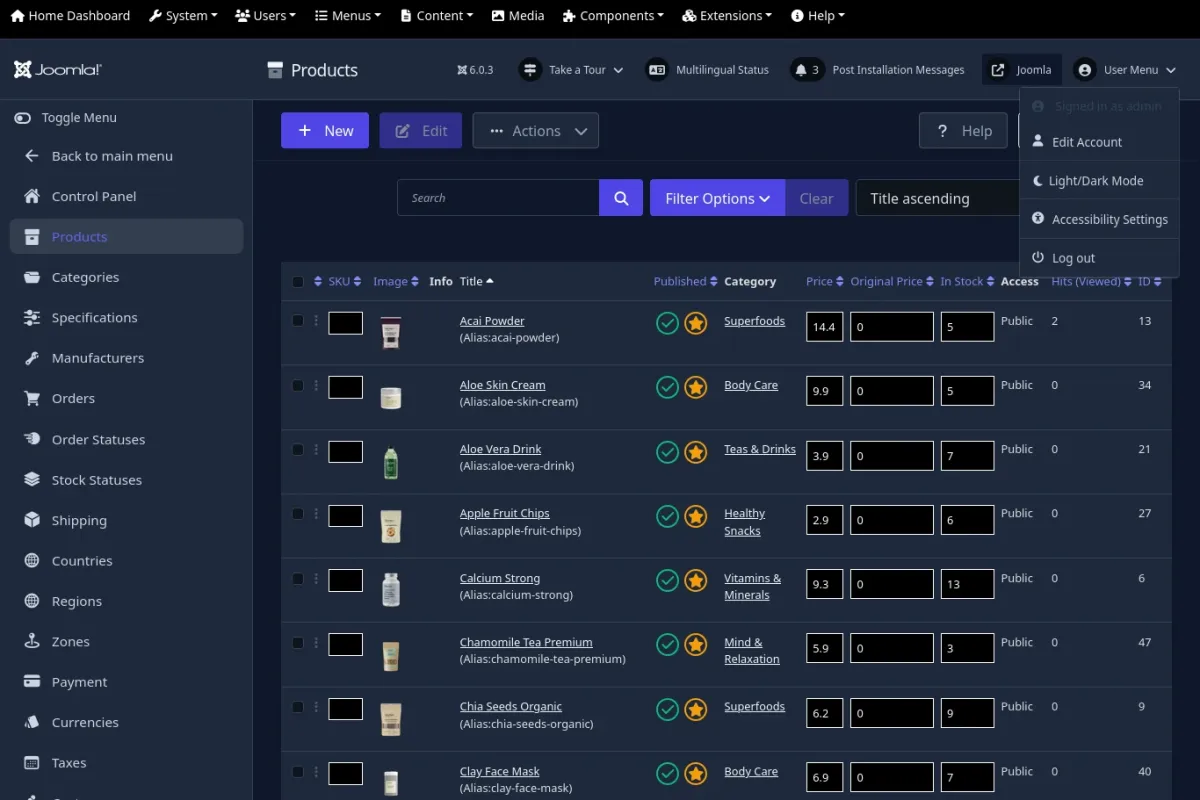
Task: Tick the checkbox for Acai Powder row
Action: coord(298,321)
